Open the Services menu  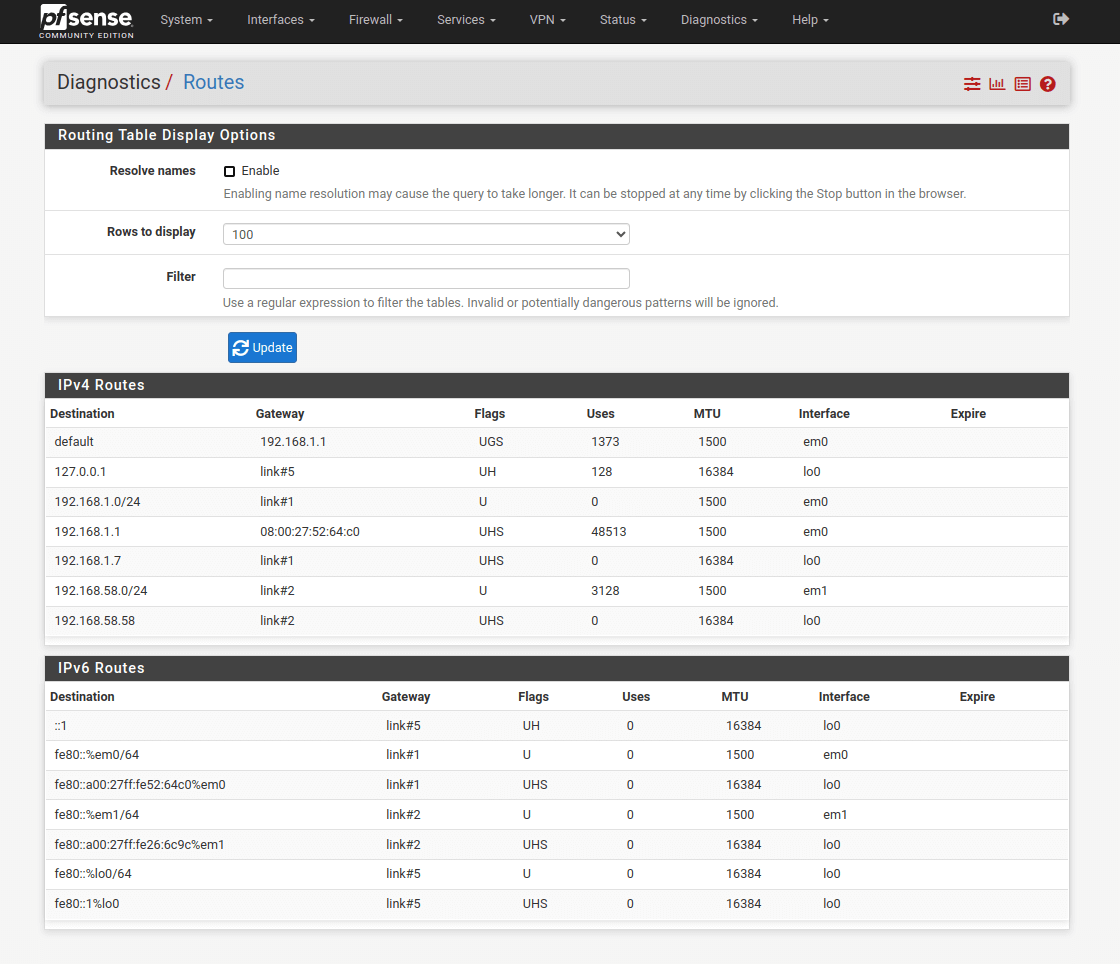pyautogui.click(x=466, y=20)
